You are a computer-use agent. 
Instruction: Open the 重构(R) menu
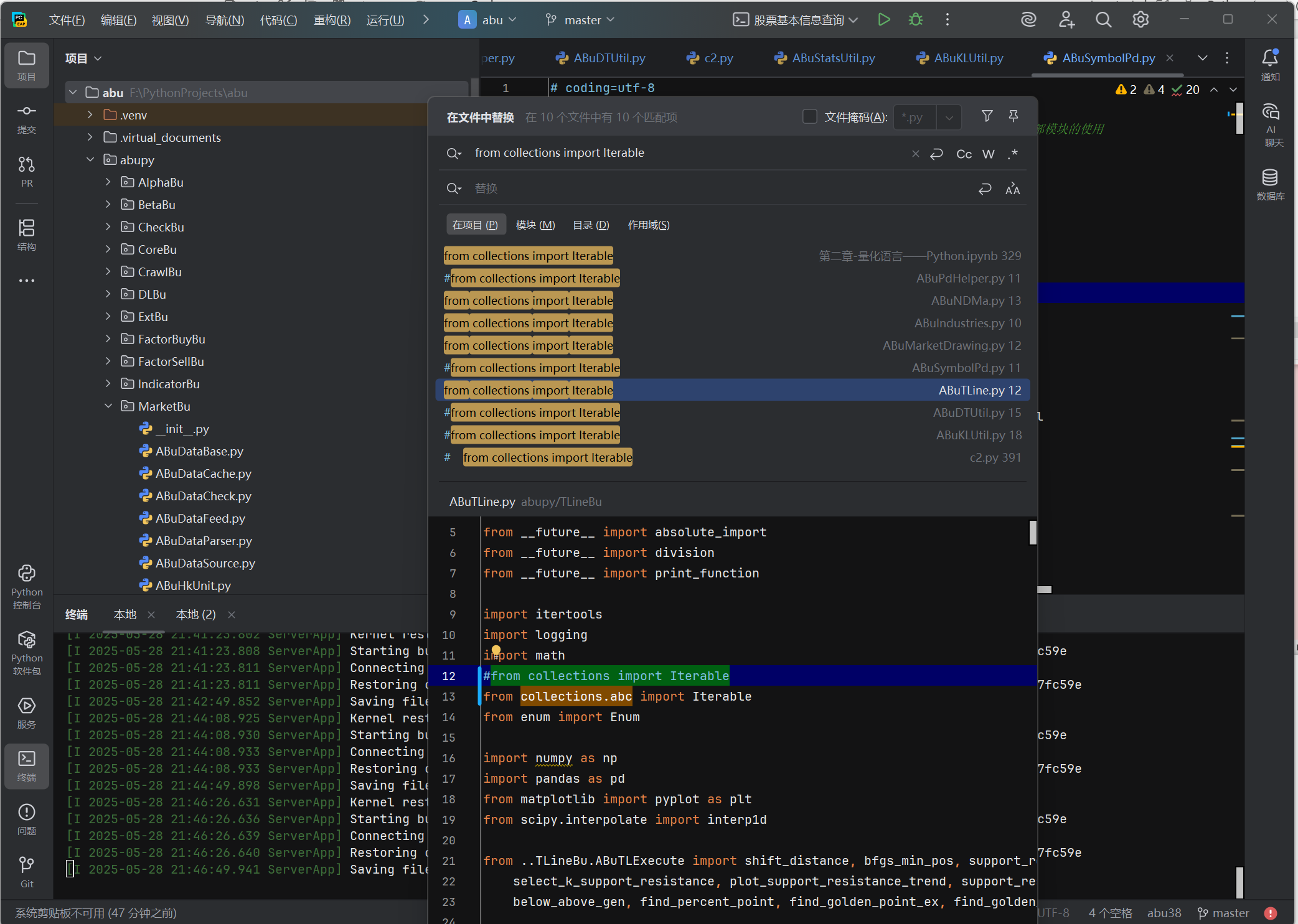[x=331, y=19]
